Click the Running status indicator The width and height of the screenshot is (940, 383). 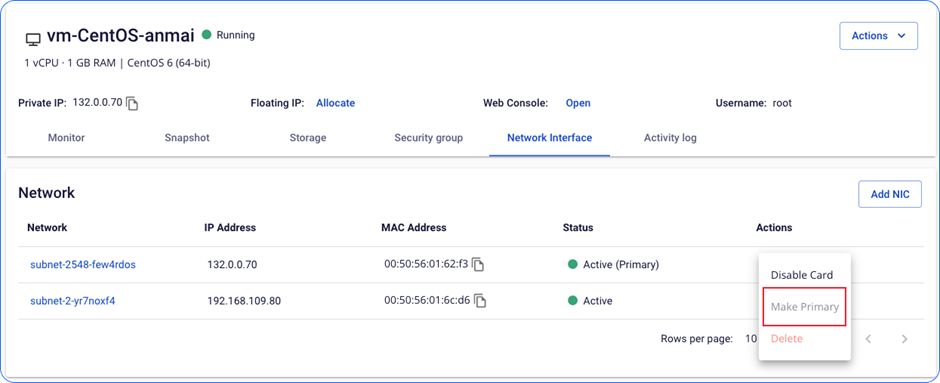pyautogui.click(x=228, y=35)
